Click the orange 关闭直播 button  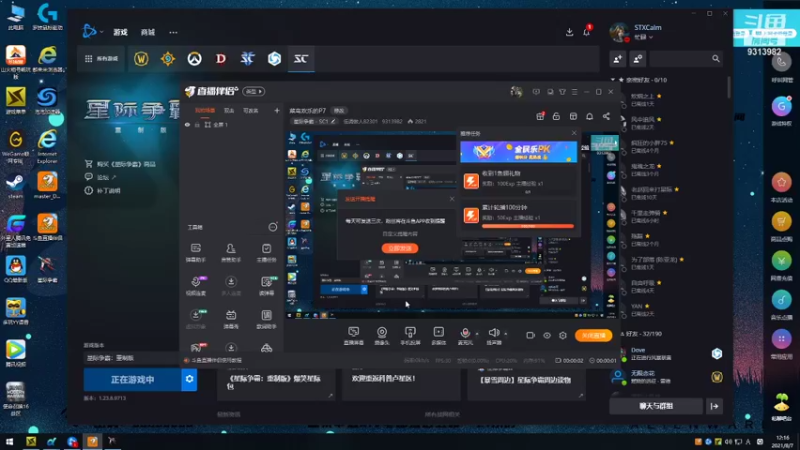pos(593,335)
